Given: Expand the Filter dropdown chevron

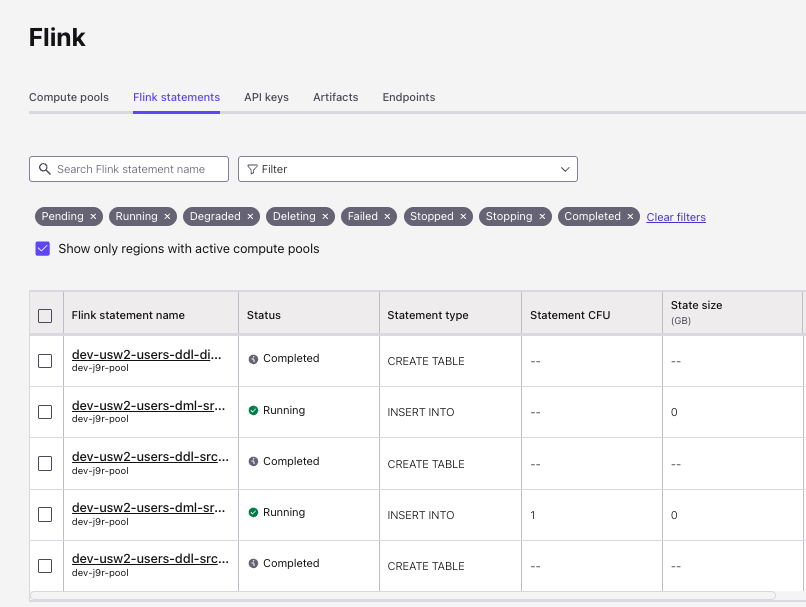Looking at the screenshot, I should point(565,169).
